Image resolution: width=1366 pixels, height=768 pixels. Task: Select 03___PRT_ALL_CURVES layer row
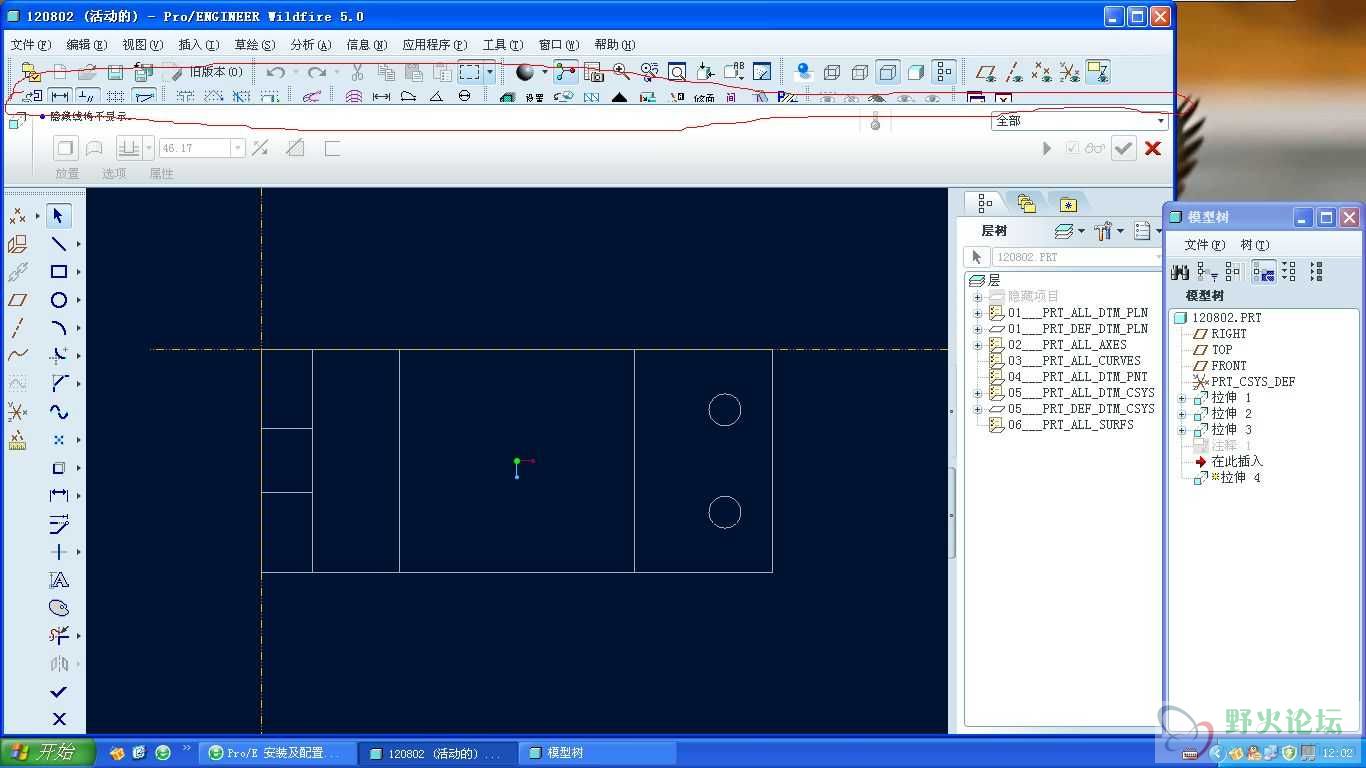pyautogui.click(x=1074, y=361)
